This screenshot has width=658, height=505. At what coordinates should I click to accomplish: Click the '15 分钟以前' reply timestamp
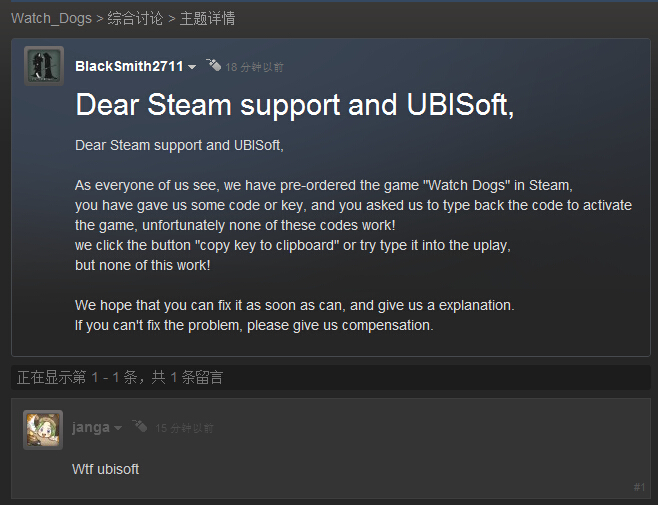[x=184, y=428]
